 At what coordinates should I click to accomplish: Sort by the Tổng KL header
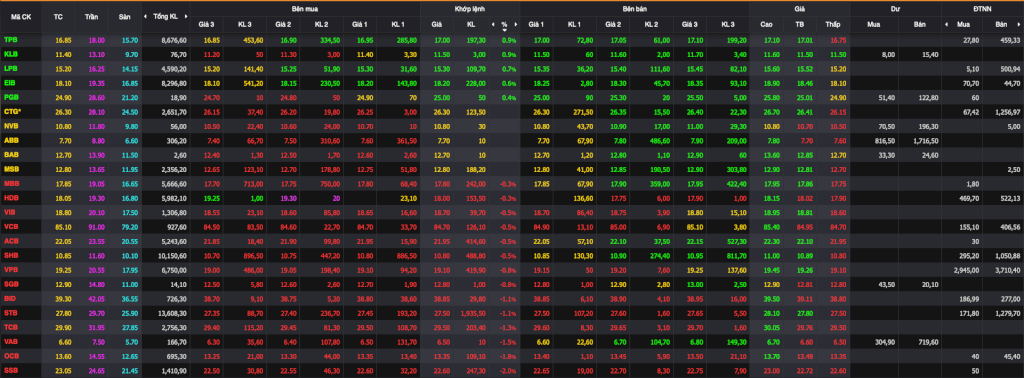point(165,17)
